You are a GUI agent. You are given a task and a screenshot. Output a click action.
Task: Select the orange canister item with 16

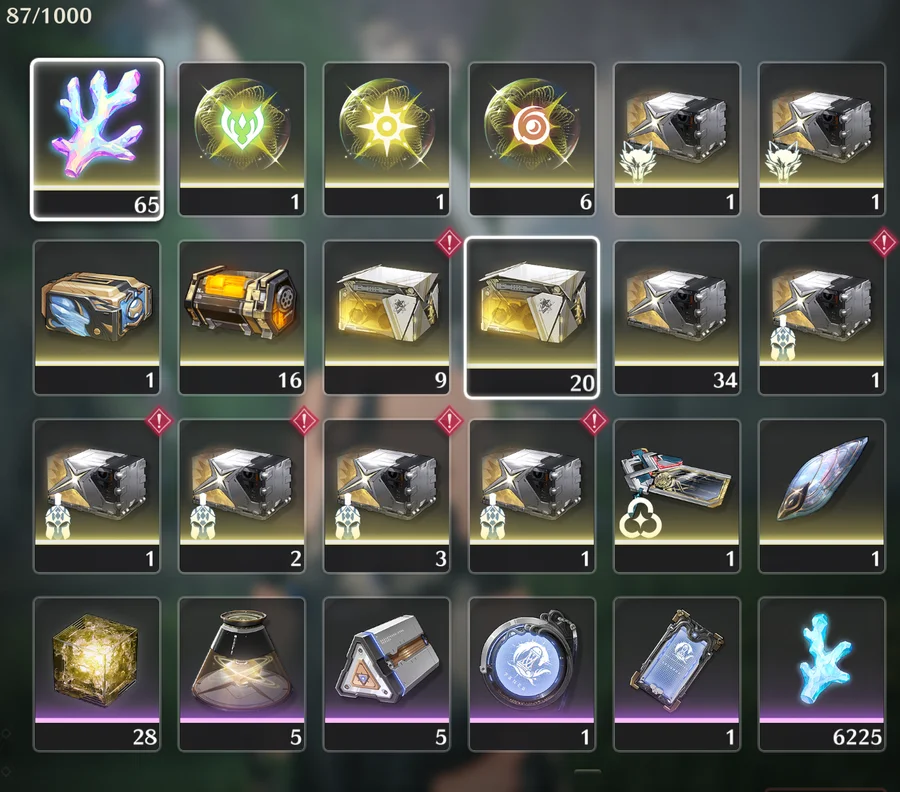(x=242, y=317)
